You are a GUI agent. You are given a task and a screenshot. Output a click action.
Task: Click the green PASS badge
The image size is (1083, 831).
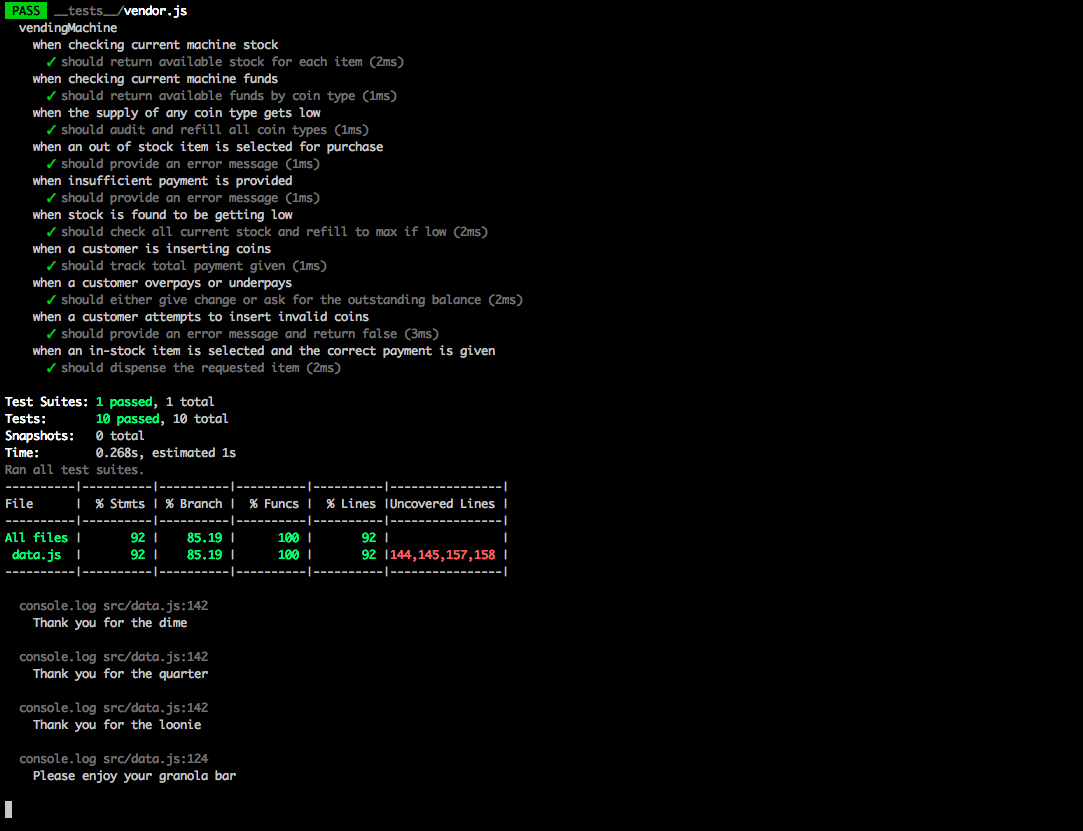26,11
